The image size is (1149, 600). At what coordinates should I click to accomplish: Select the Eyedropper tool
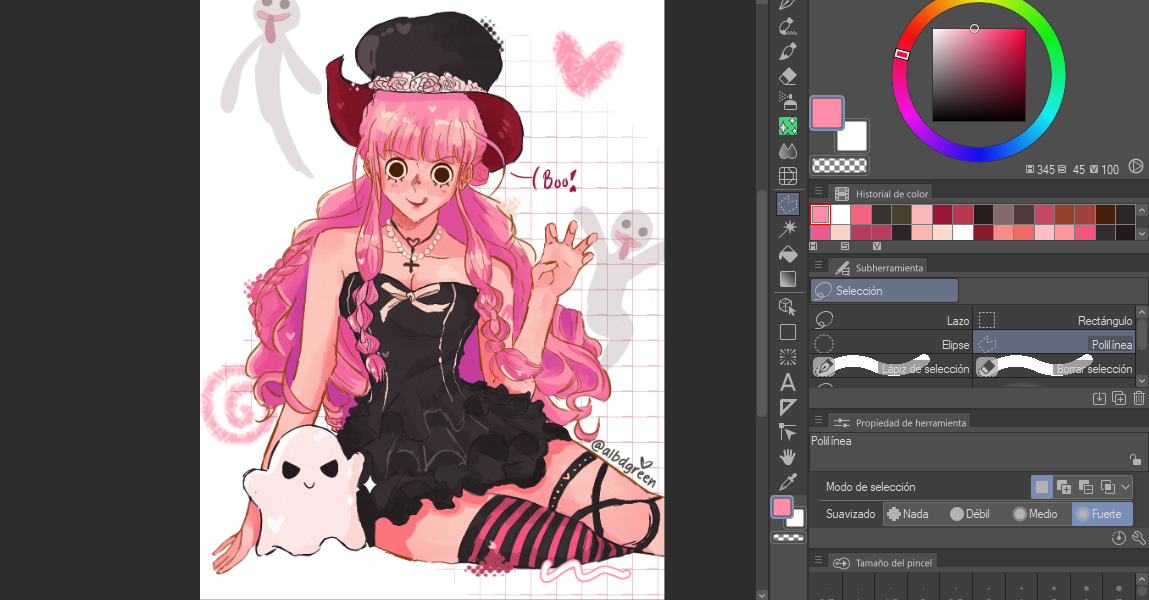click(788, 482)
